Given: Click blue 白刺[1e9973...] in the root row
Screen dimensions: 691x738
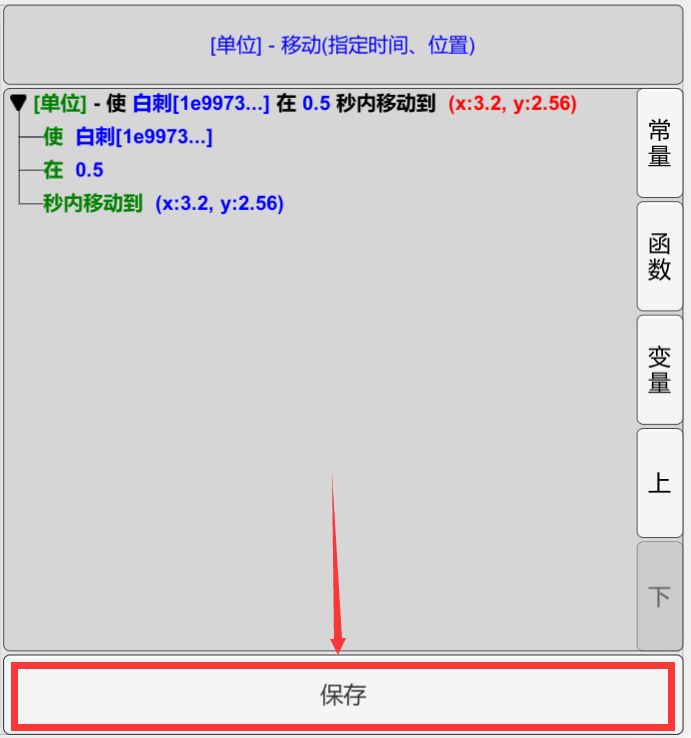Looking at the screenshot, I should pos(200,104).
